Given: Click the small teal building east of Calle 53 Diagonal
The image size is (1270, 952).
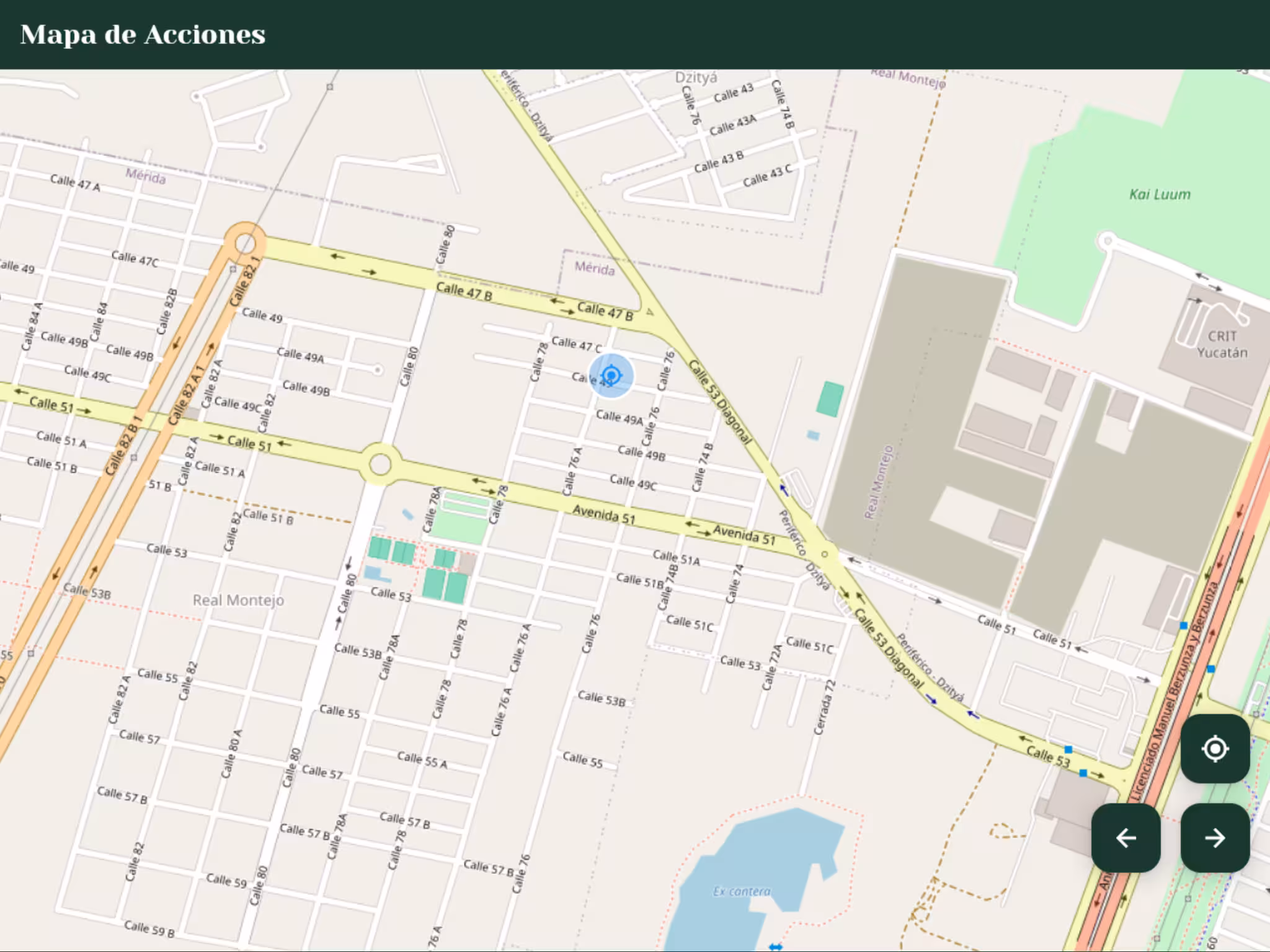Looking at the screenshot, I should 830,399.
